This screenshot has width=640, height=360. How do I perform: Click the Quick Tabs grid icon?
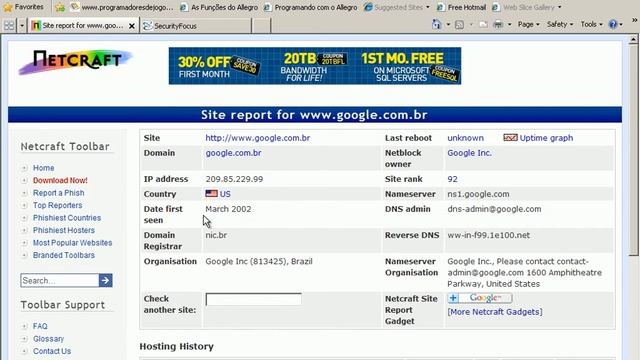9,26
